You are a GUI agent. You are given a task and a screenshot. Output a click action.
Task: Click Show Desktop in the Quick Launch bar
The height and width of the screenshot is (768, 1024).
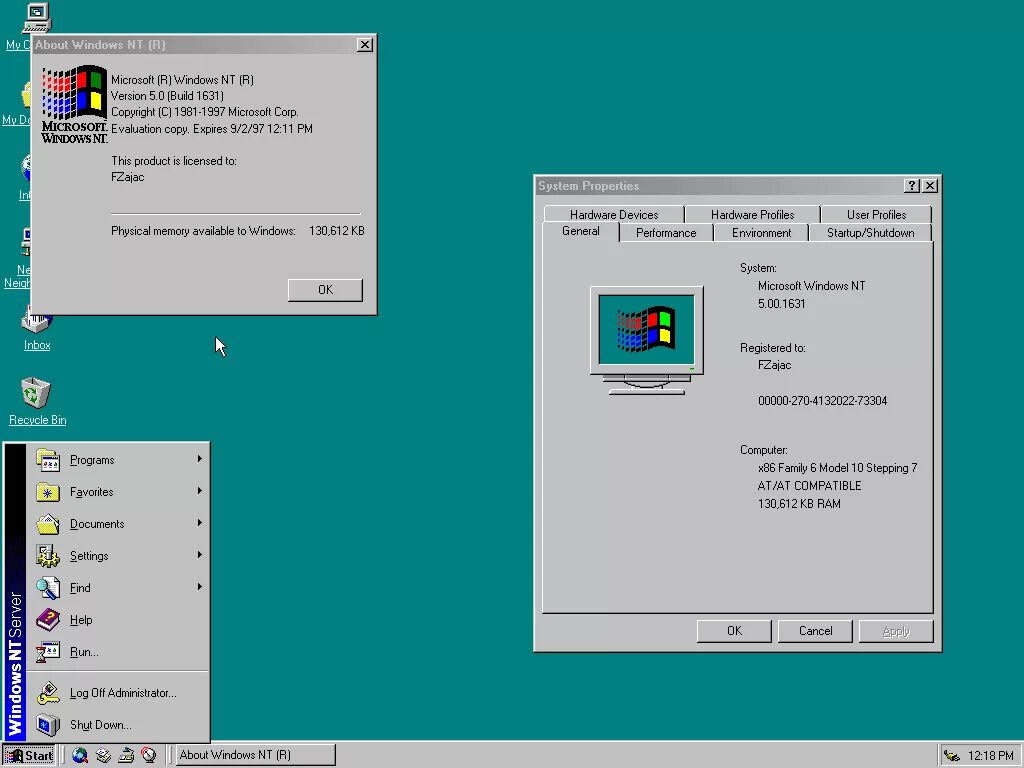click(x=103, y=756)
